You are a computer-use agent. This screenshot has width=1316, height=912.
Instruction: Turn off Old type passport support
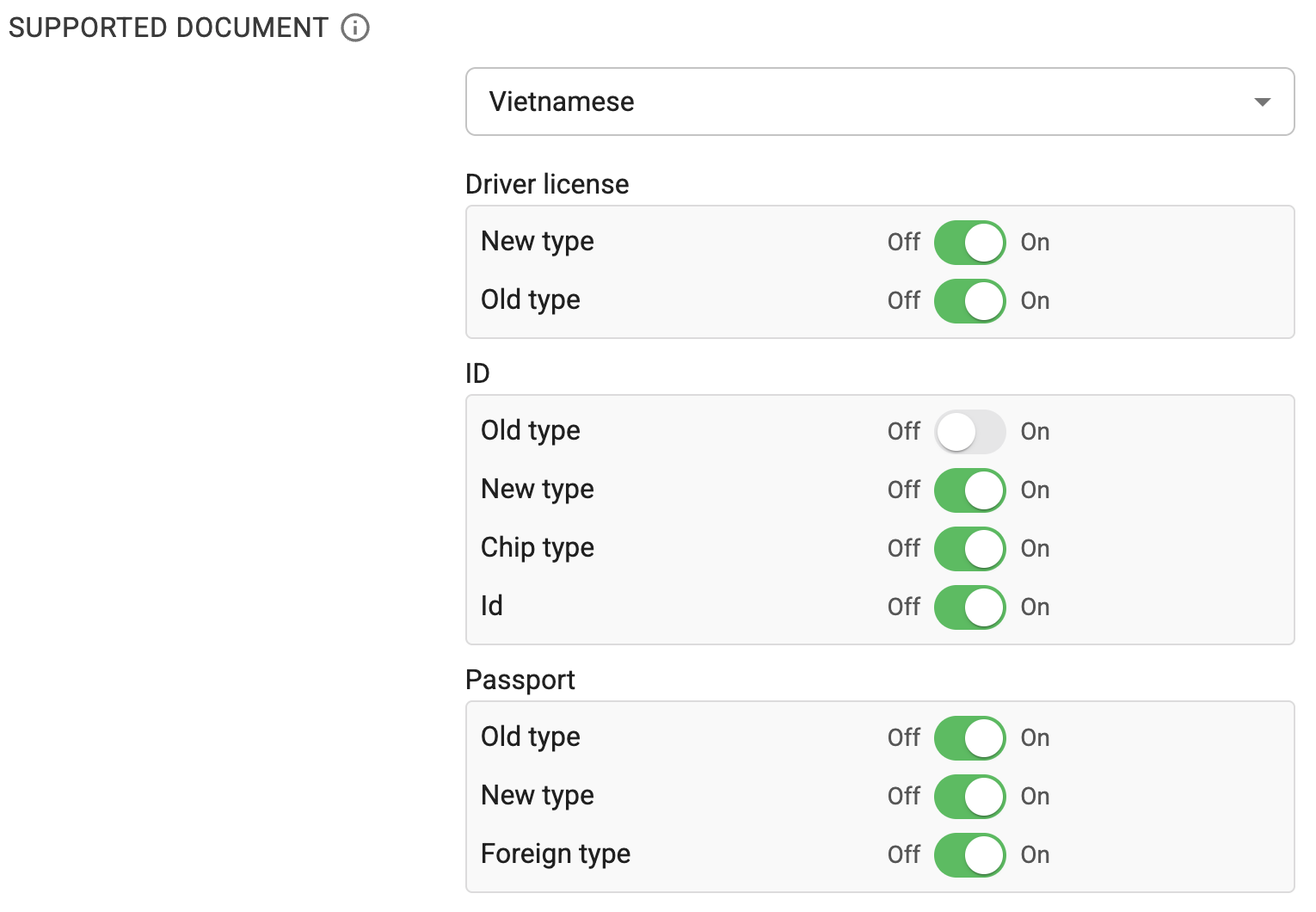pos(969,737)
